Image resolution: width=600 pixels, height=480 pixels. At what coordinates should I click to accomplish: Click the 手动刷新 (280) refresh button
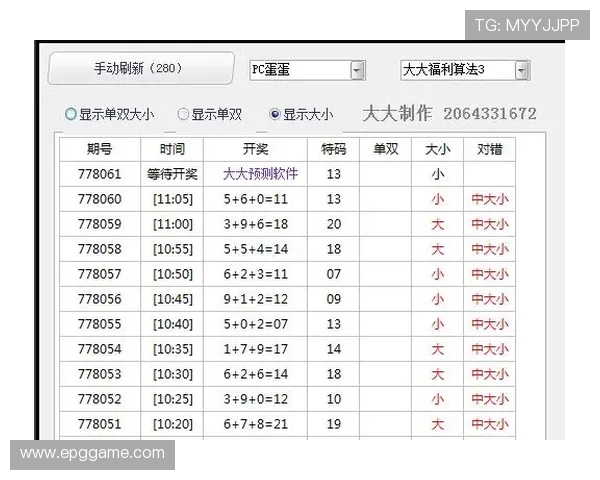pyautogui.click(x=141, y=68)
